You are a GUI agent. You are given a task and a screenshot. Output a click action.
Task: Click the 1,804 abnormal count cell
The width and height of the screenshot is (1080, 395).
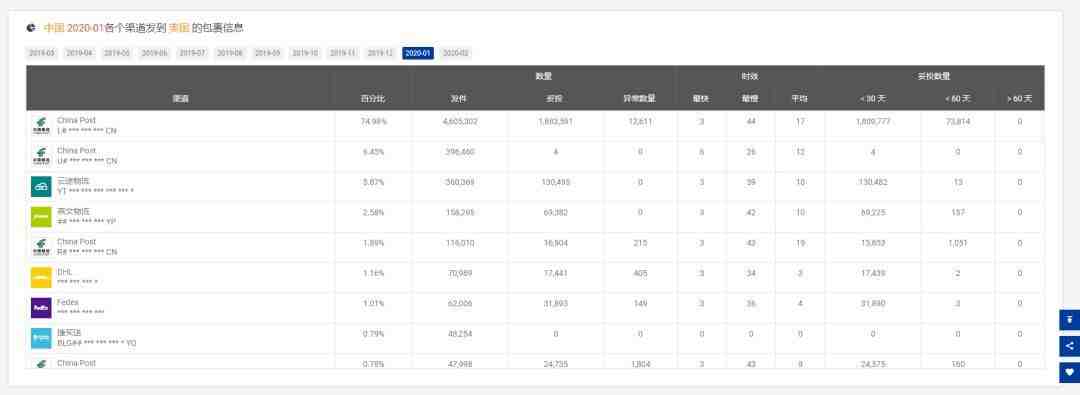click(x=640, y=364)
